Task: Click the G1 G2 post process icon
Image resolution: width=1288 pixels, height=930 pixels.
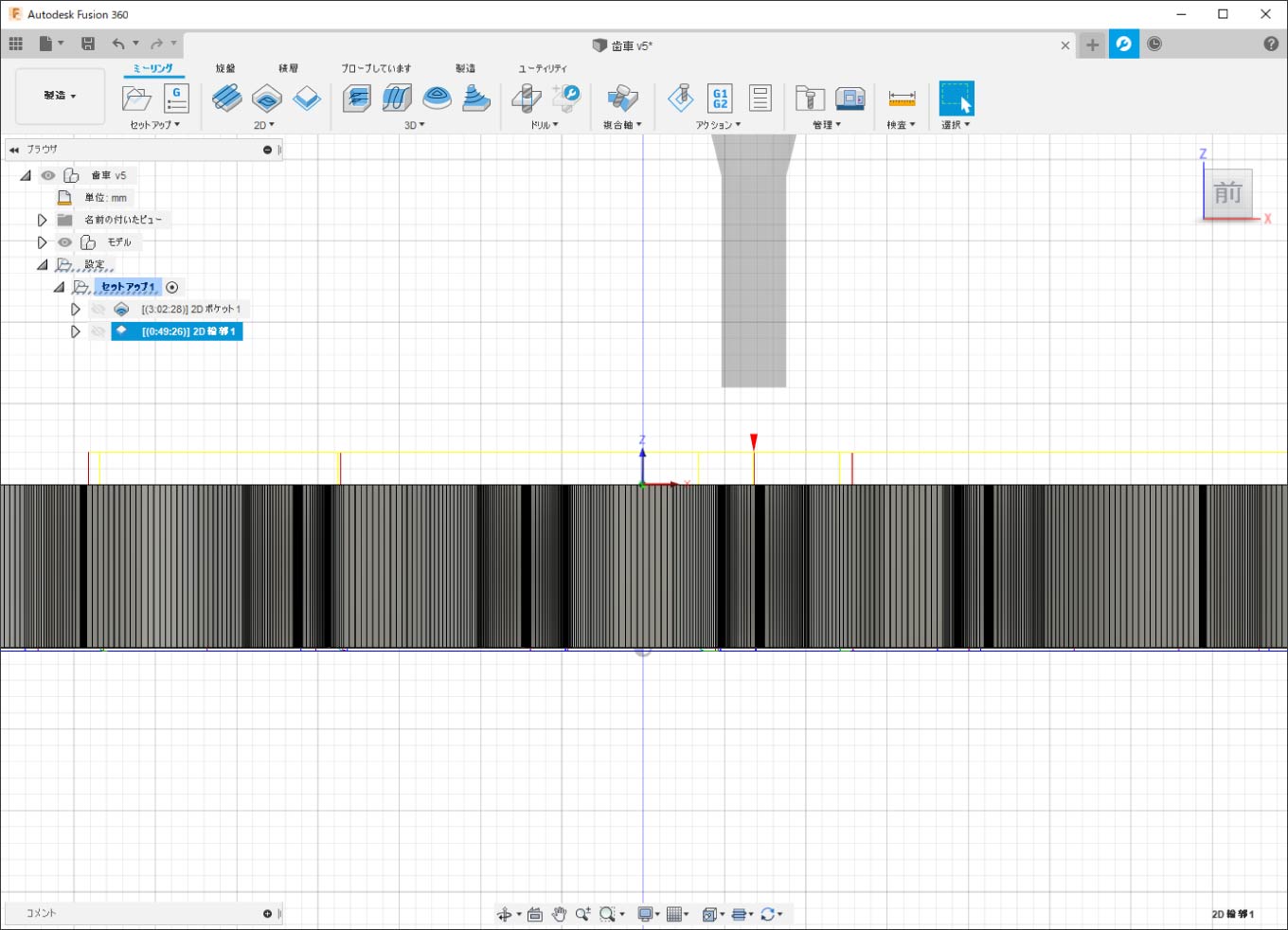Action: tap(720, 98)
